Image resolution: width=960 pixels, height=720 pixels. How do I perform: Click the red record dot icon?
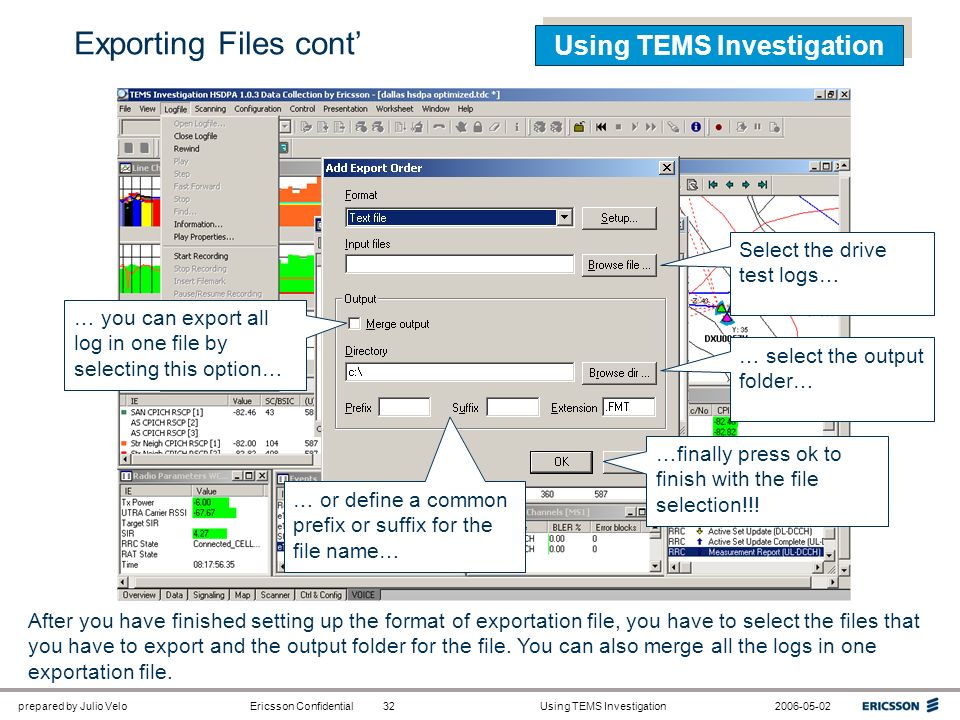tap(719, 127)
